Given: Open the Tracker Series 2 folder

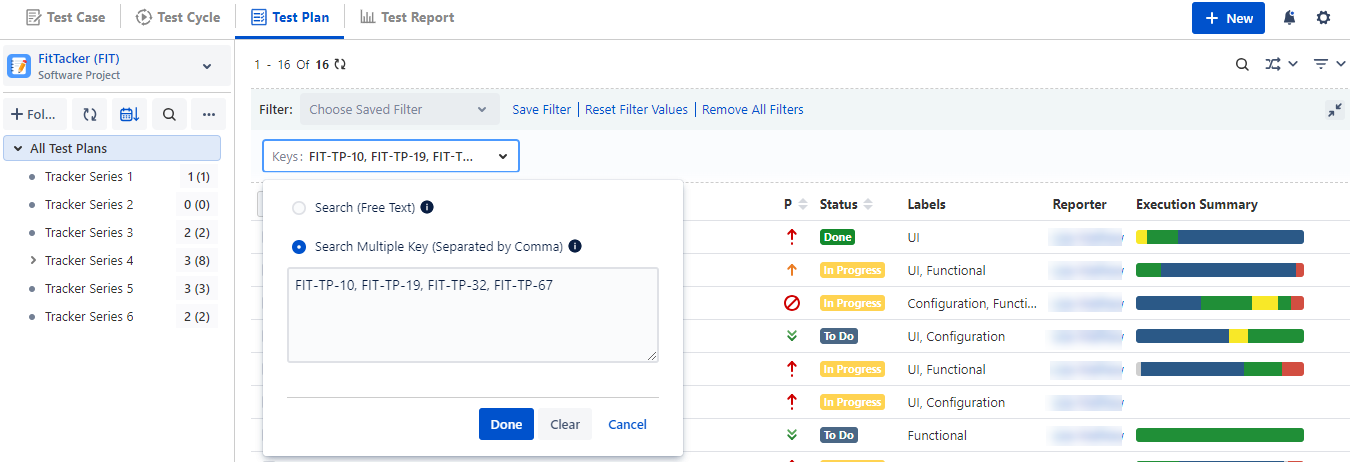Looking at the screenshot, I should point(89,205).
